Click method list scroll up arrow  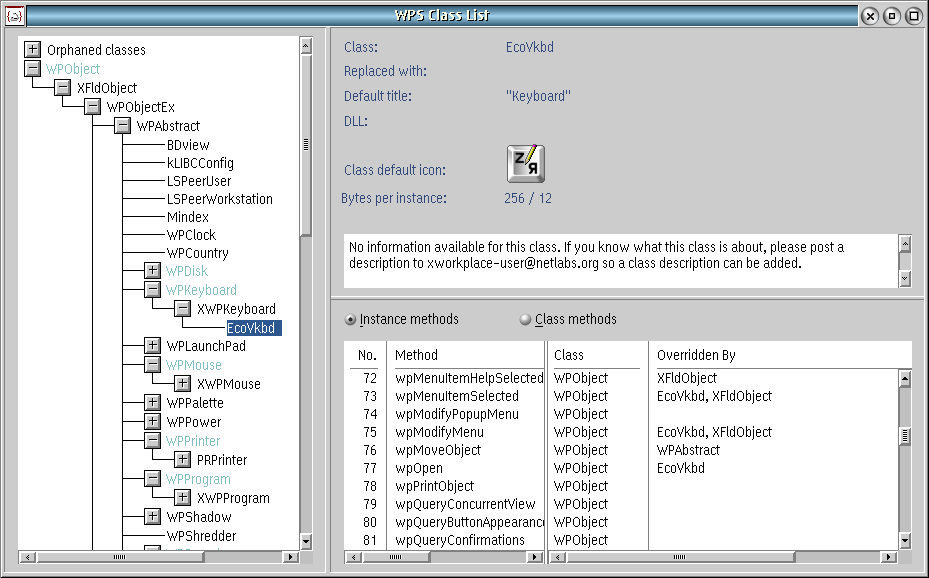click(x=905, y=379)
